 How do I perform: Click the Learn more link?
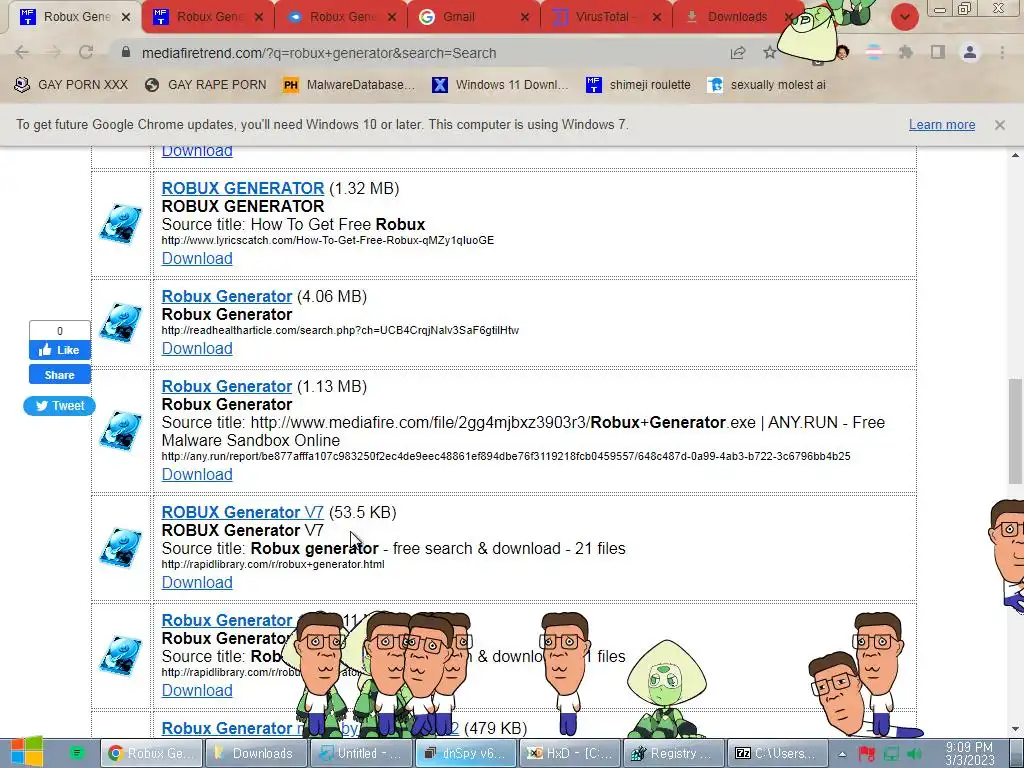coord(942,125)
